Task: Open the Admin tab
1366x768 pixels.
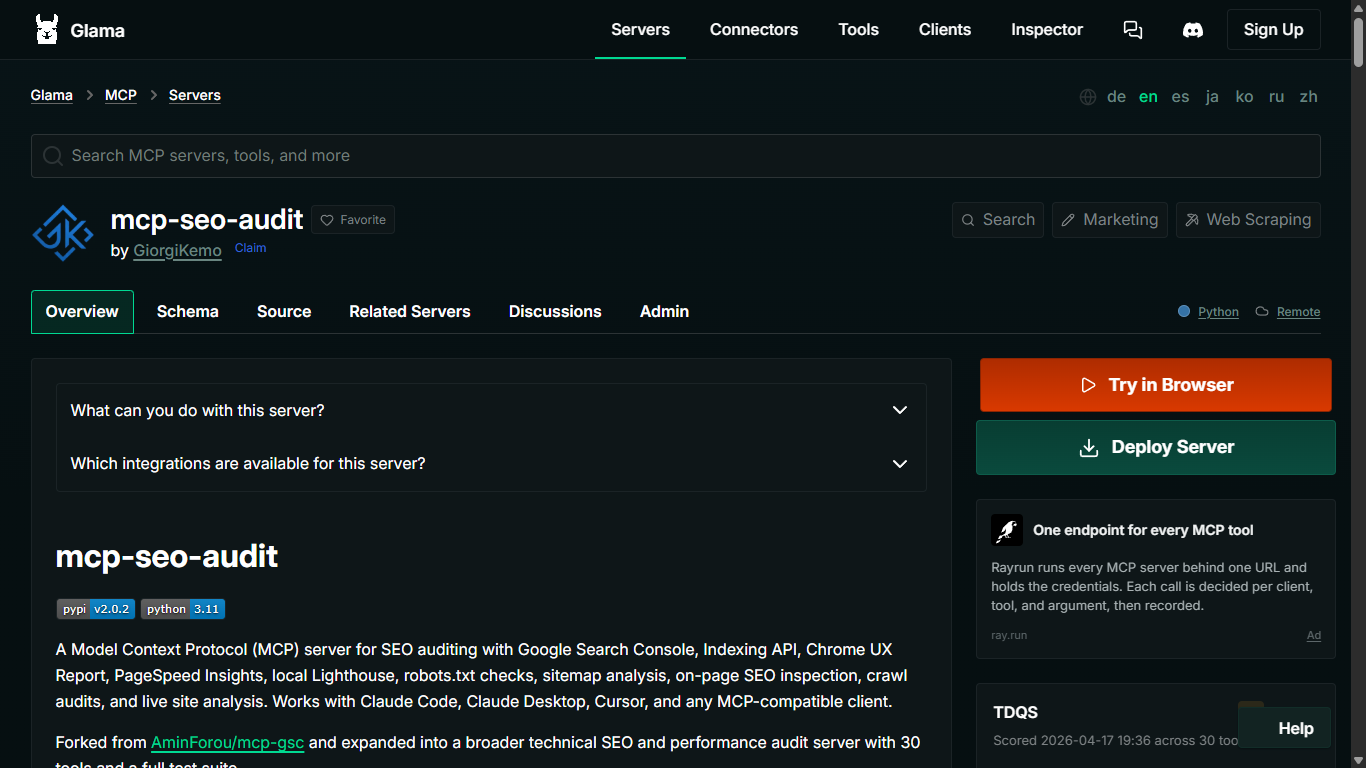Action: click(x=664, y=312)
